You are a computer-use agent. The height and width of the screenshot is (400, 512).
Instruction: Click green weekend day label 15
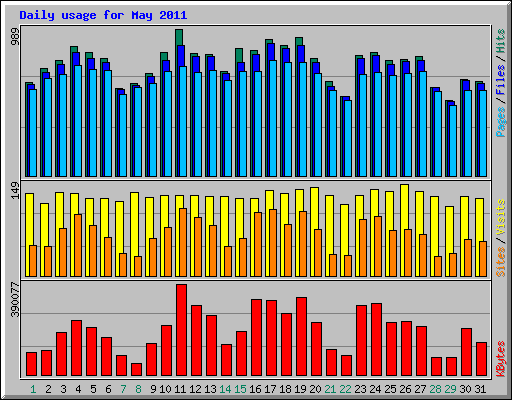tap(240, 389)
